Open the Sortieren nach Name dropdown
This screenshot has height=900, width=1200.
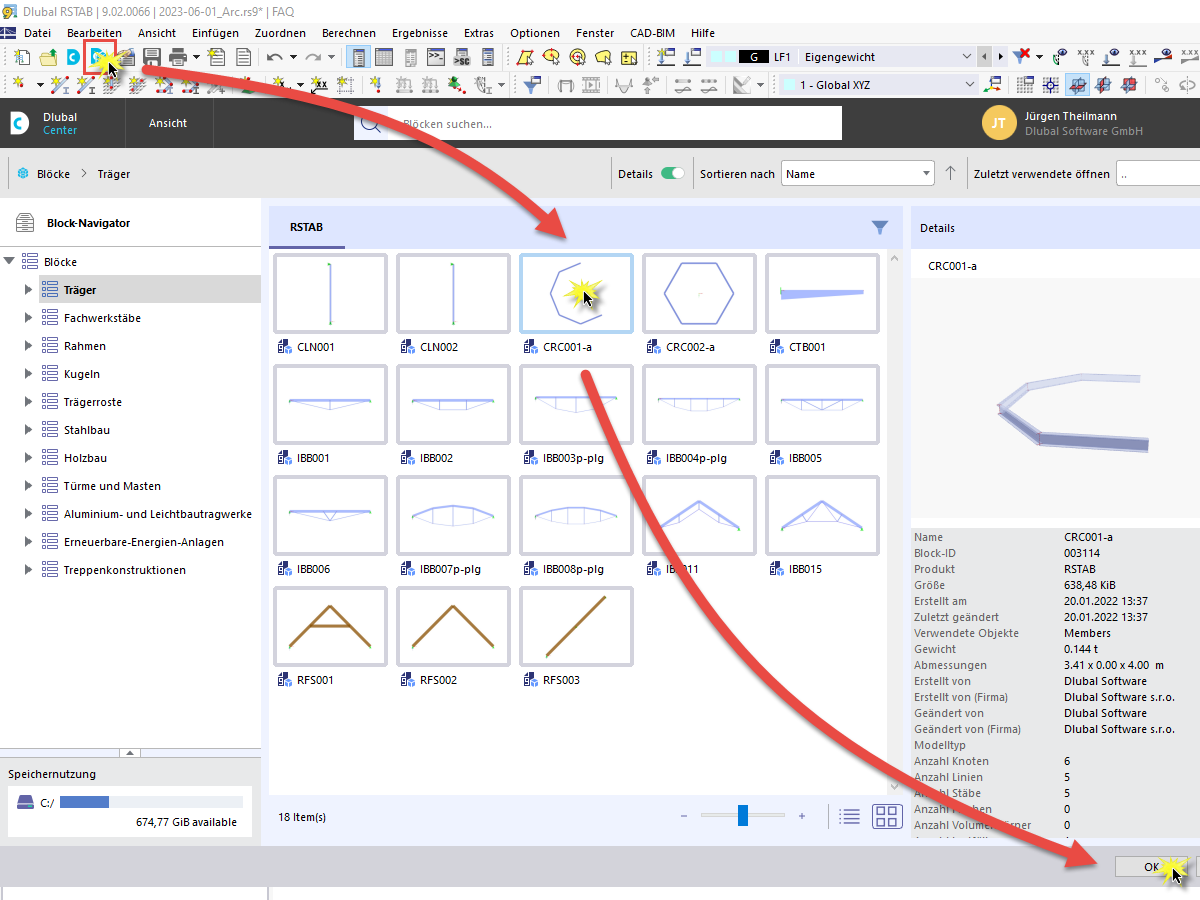click(858, 173)
